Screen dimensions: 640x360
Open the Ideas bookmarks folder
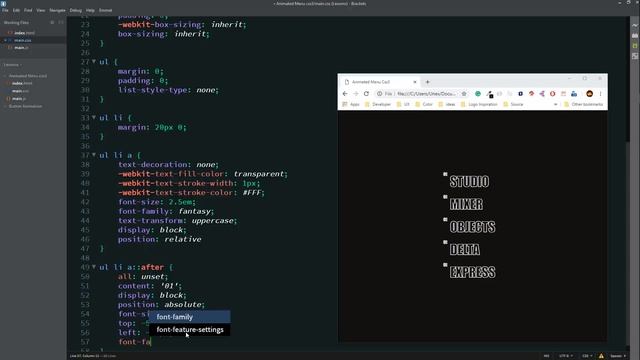[x=447, y=104]
